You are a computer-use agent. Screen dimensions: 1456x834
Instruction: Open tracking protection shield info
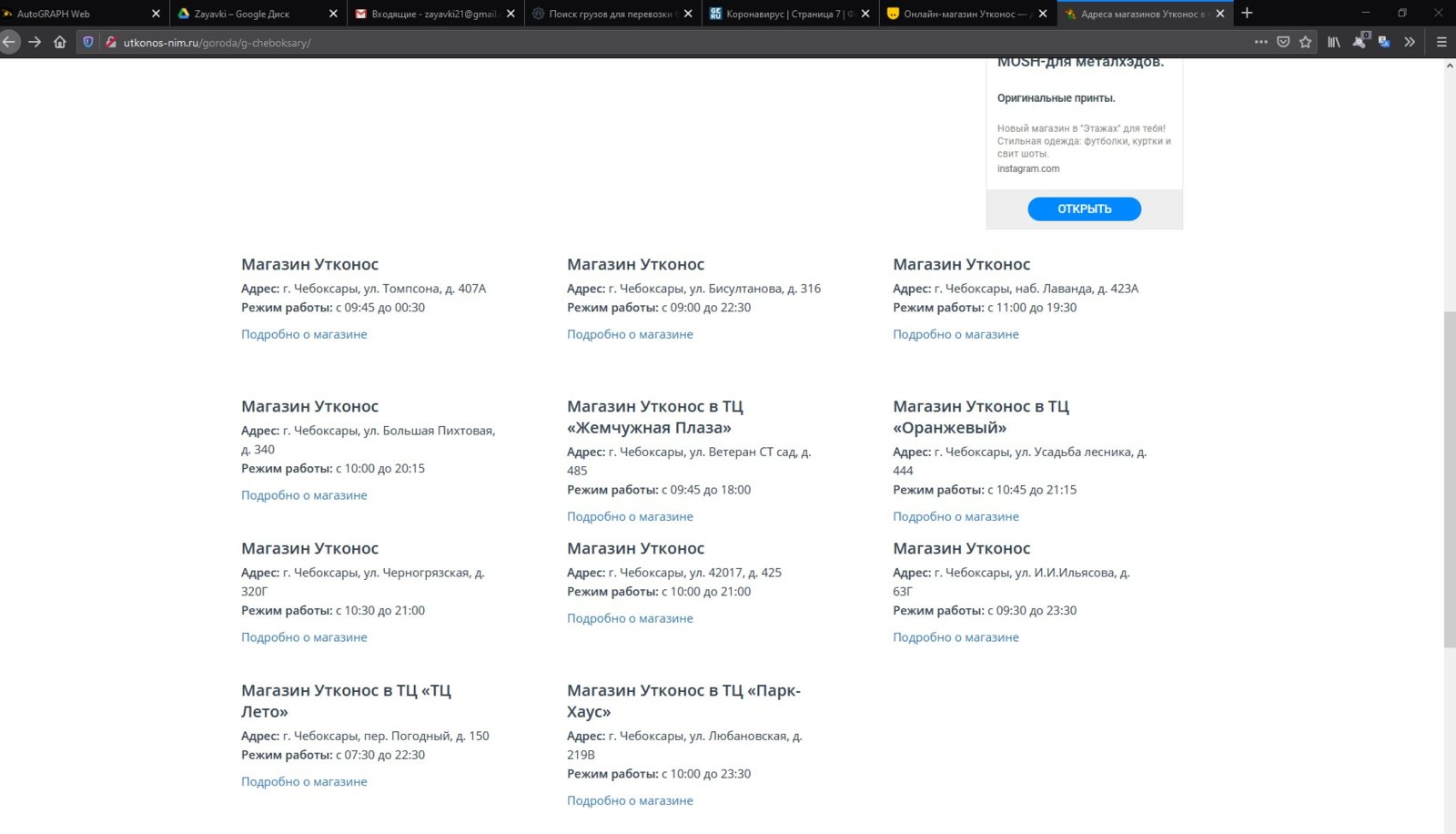point(88,42)
